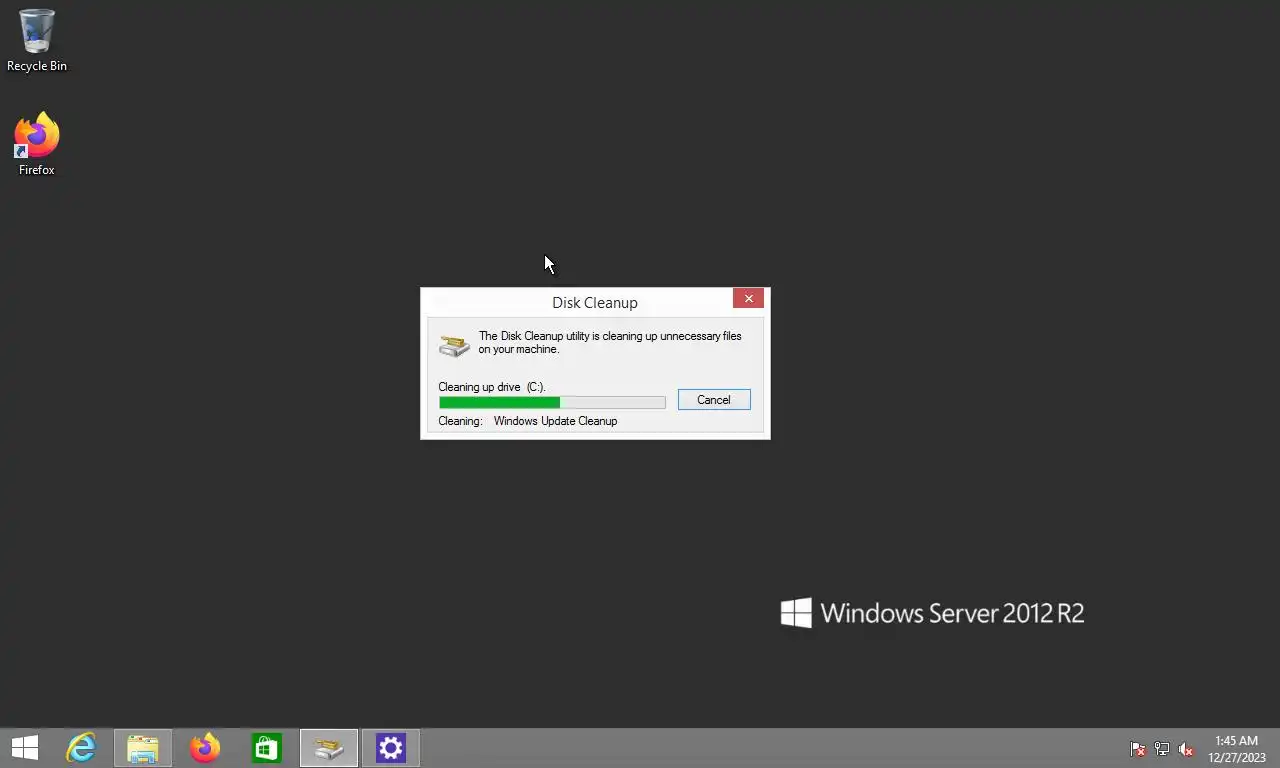Select the Firefox desktop shortcut
Screen dimensions: 1280x768
tap(37, 144)
